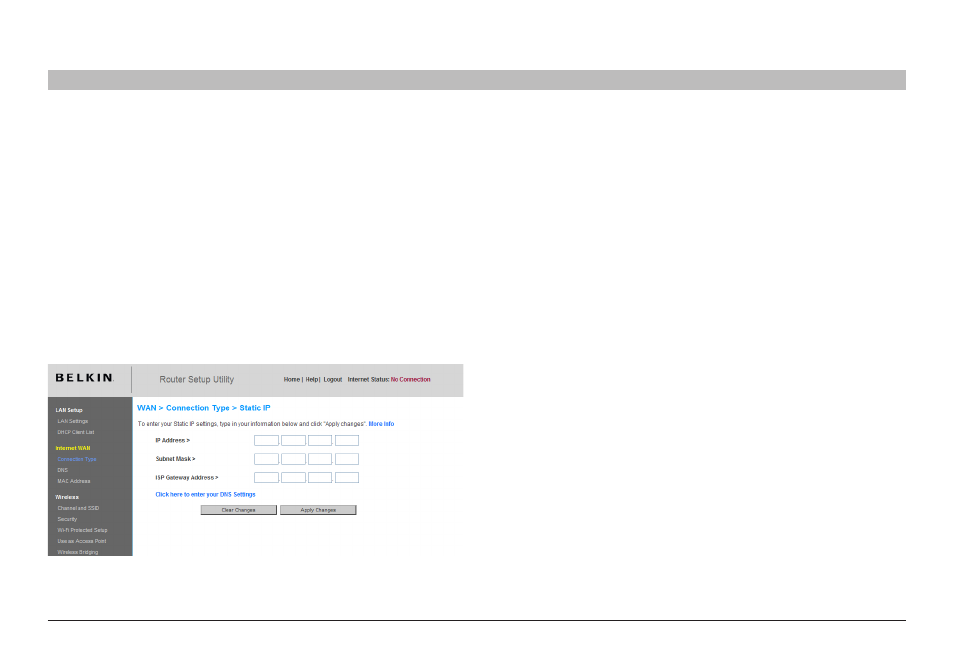
Task: Click the Clear Changes button
Action: pos(238,510)
